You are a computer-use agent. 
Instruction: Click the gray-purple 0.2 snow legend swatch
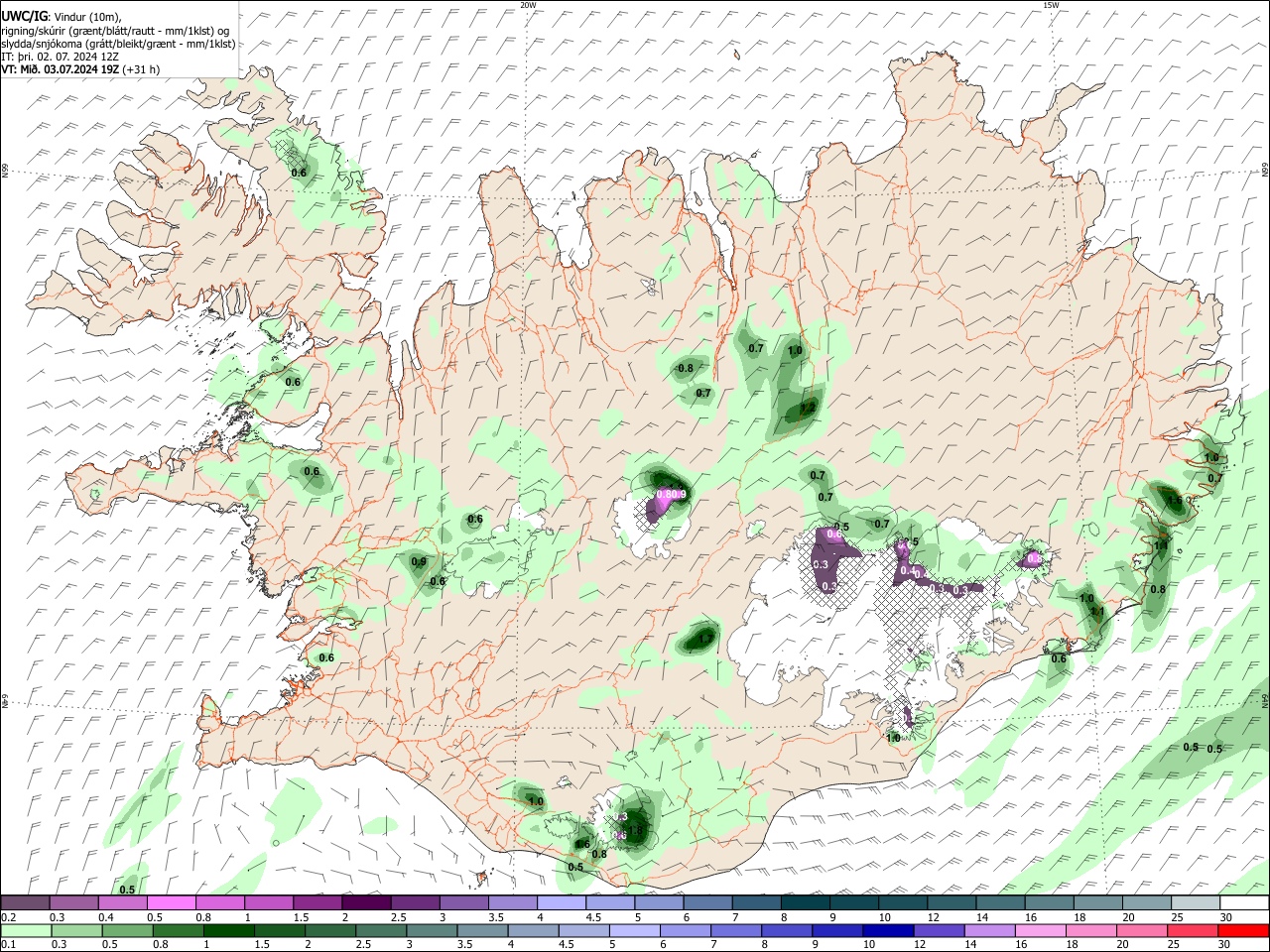pyautogui.click(x=26, y=903)
